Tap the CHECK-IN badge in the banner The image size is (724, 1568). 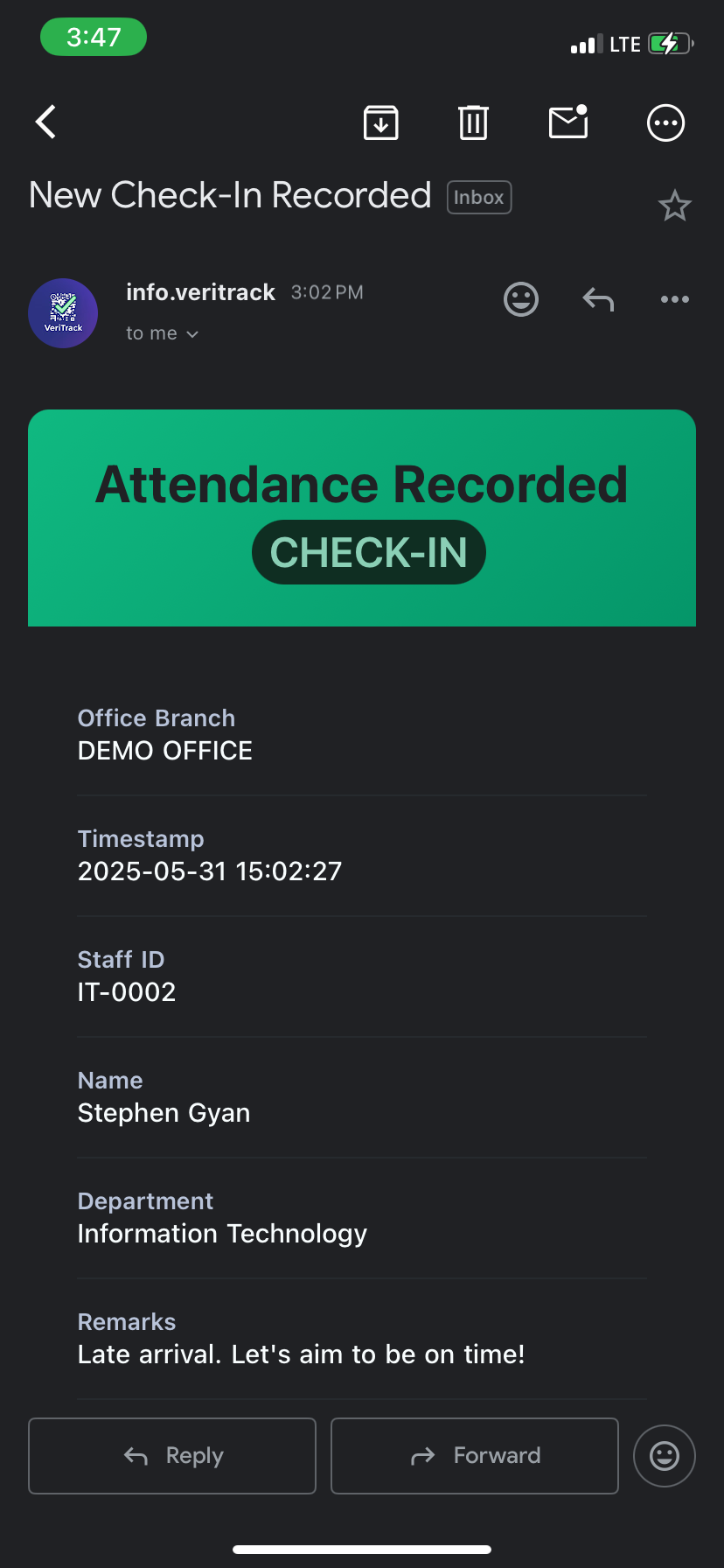[369, 552]
